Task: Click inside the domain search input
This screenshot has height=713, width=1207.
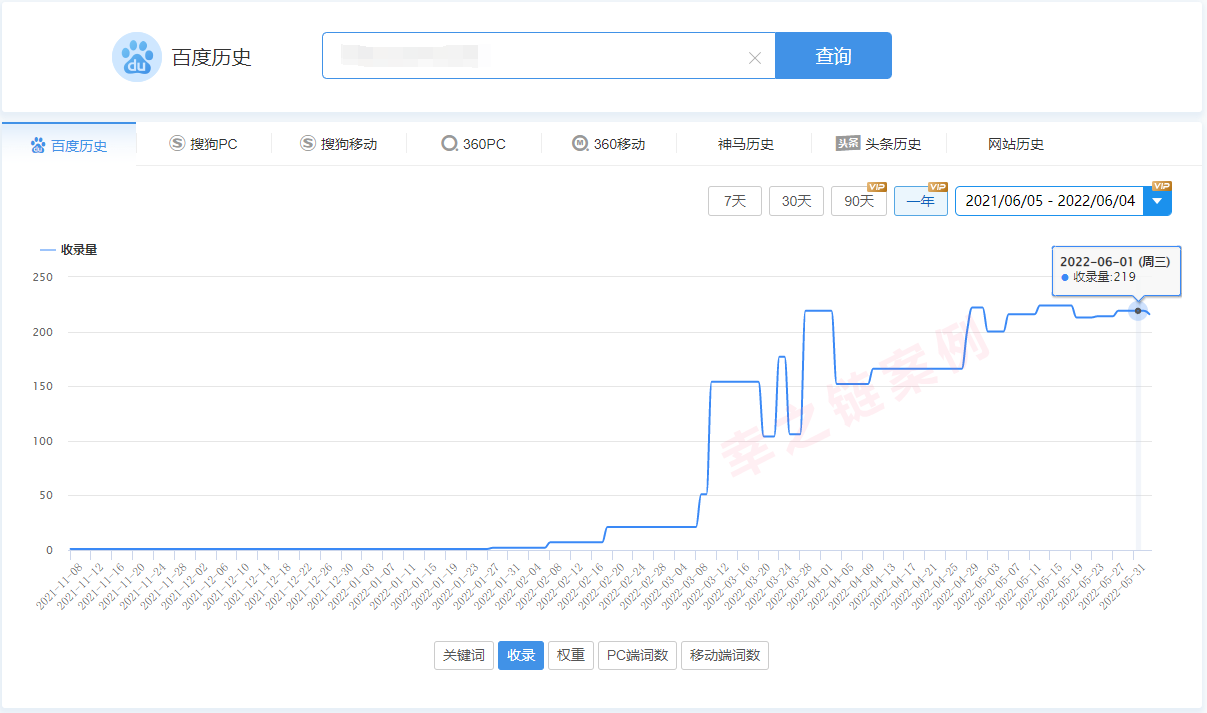Action: (540, 56)
